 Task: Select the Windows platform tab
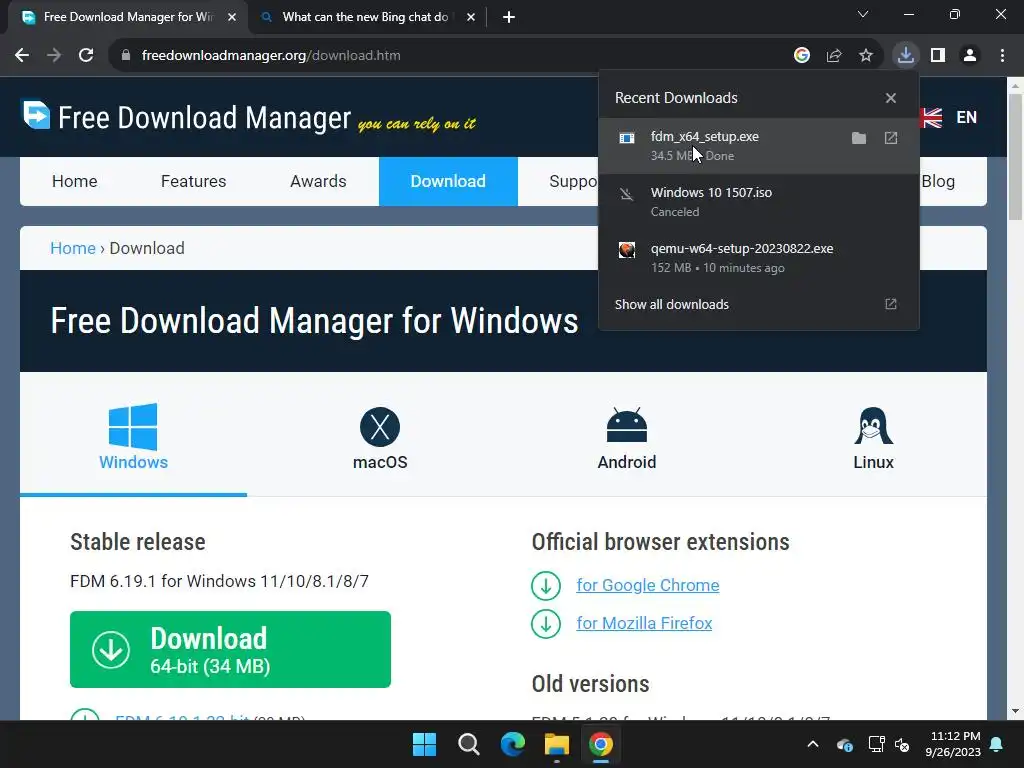[x=133, y=436]
